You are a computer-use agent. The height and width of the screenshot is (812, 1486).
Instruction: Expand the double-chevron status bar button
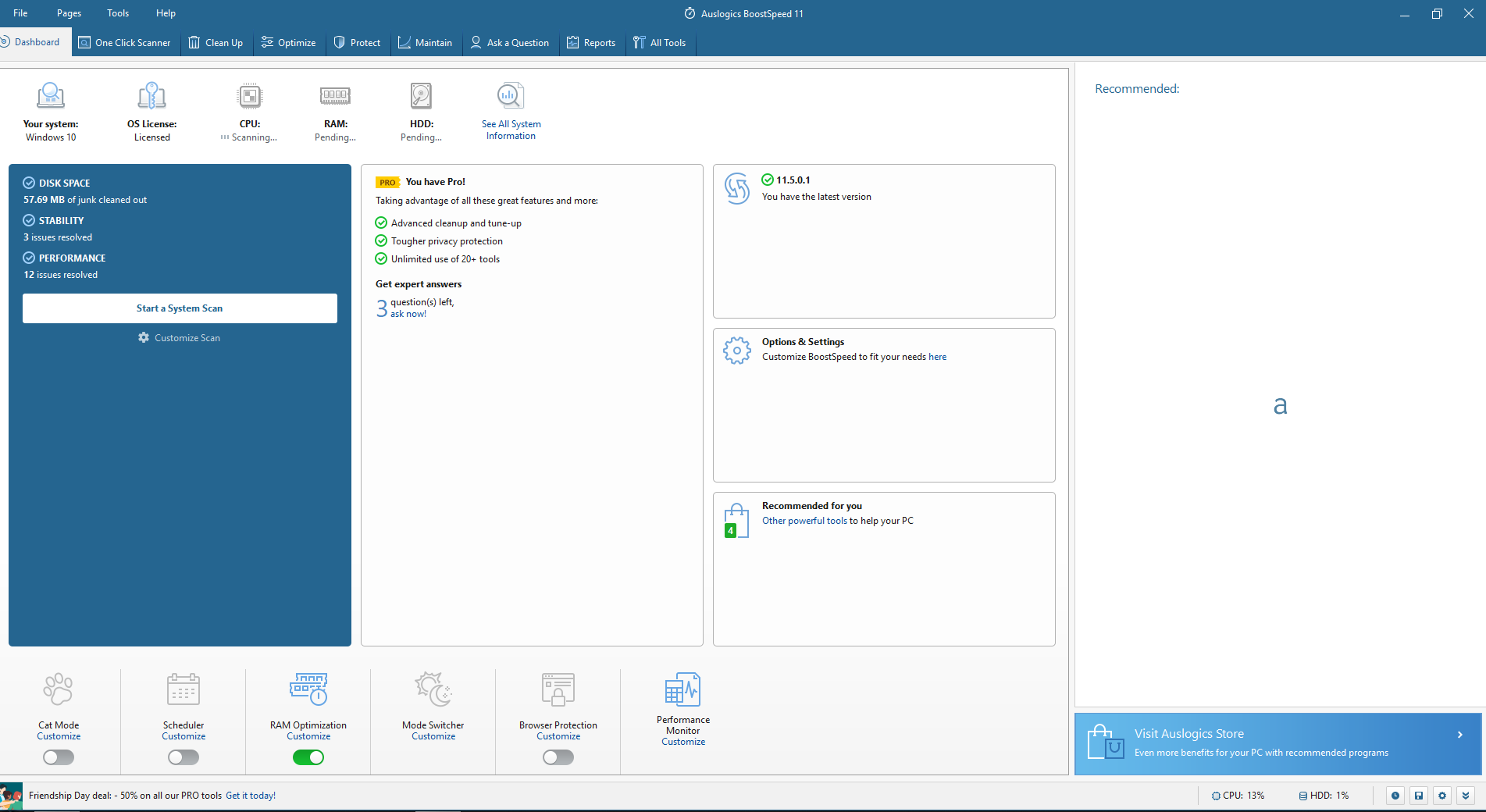coord(1466,796)
